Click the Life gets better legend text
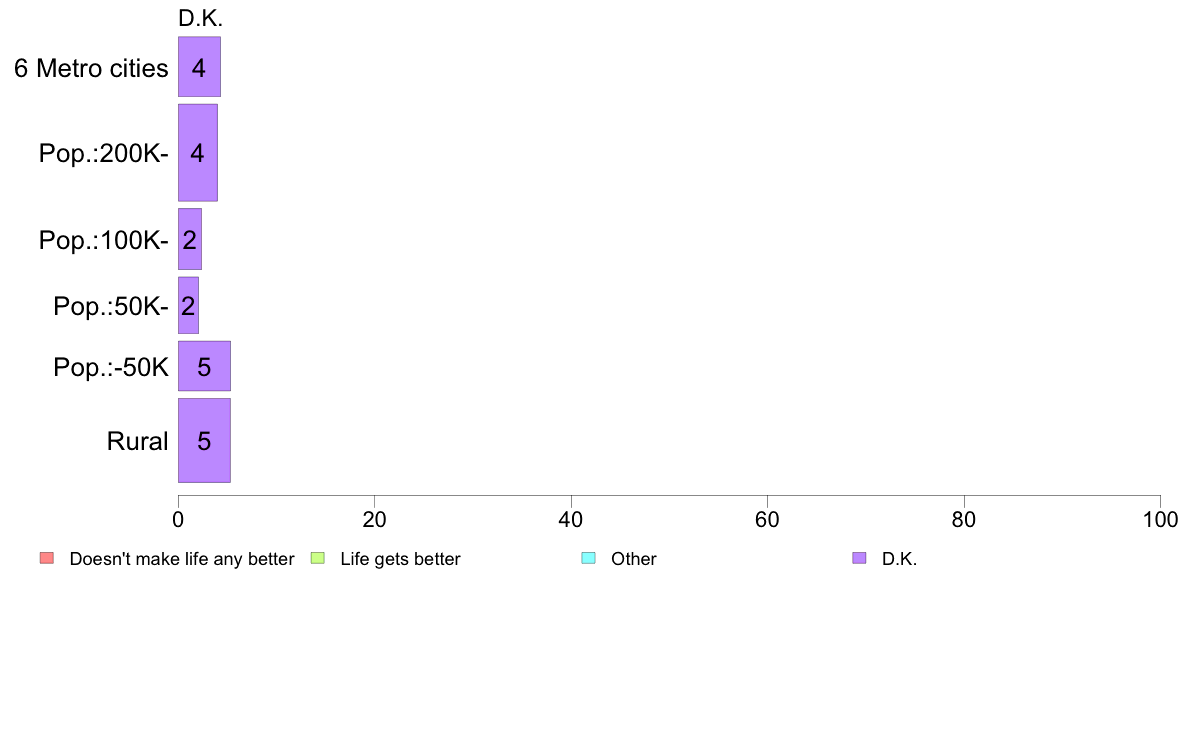Image resolution: width=1188 pixels, height=736 pixels. [x=400, y=559]
